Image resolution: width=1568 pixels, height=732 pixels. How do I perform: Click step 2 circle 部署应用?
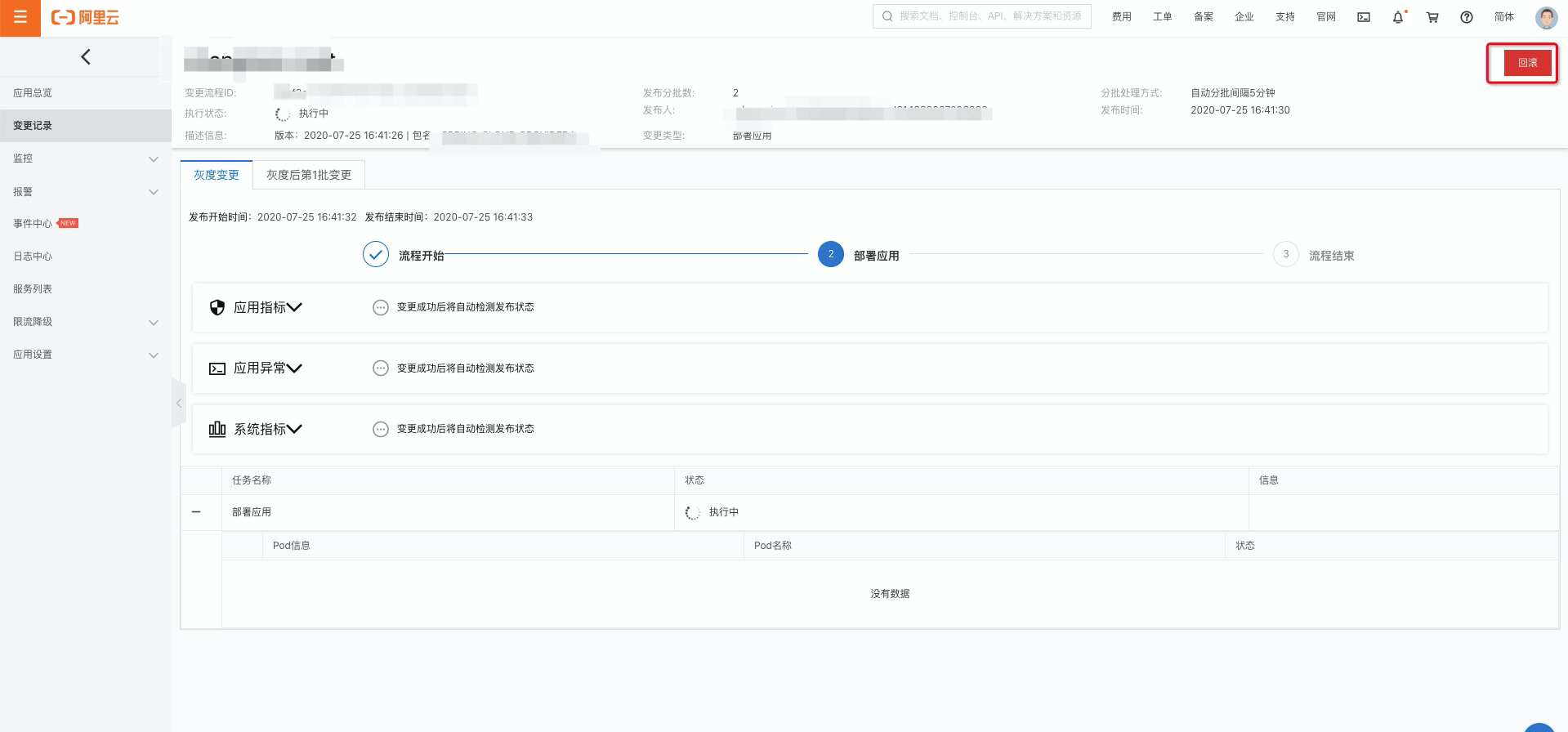click(831, 255)
